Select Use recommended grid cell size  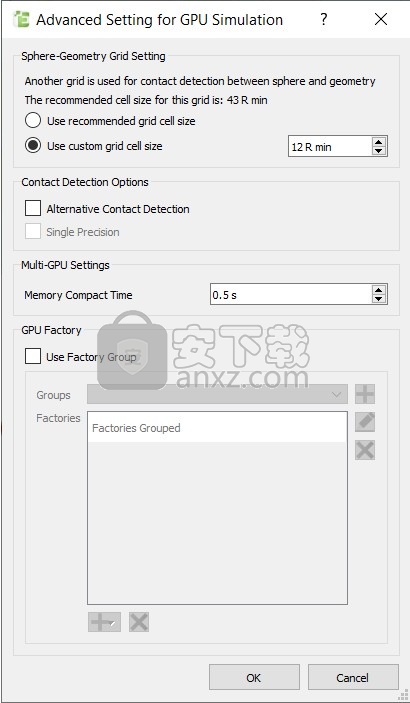(33, 121)
